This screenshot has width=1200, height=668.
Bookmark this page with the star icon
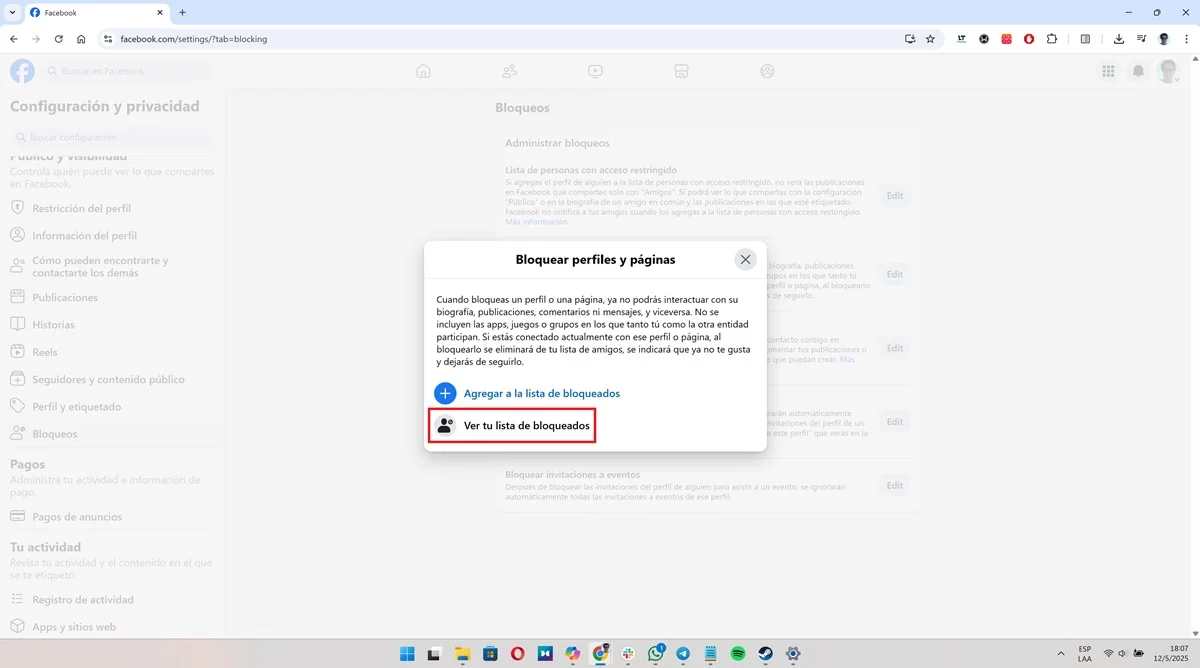coord(930,39)
